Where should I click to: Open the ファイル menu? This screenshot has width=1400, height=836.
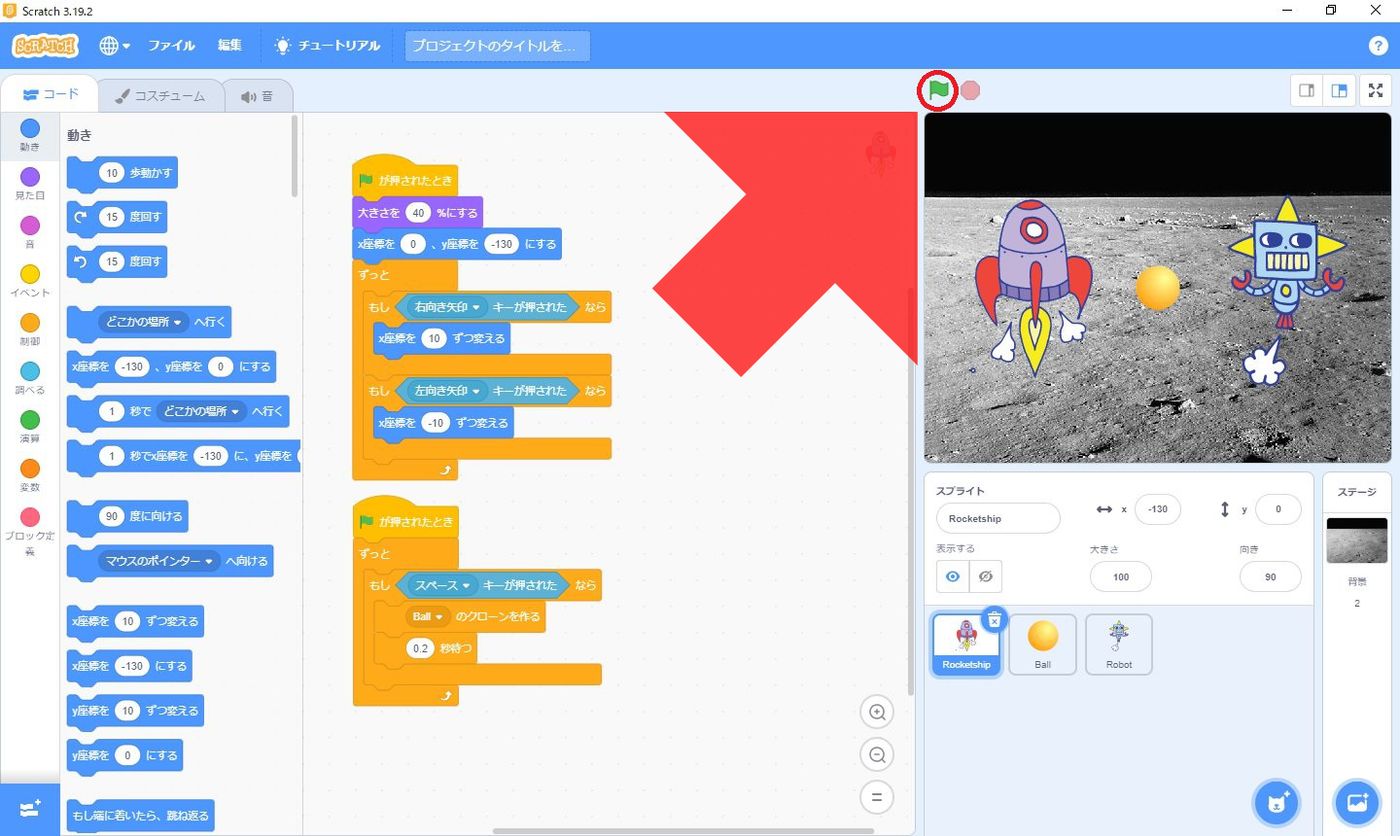(x=171, y=46)
